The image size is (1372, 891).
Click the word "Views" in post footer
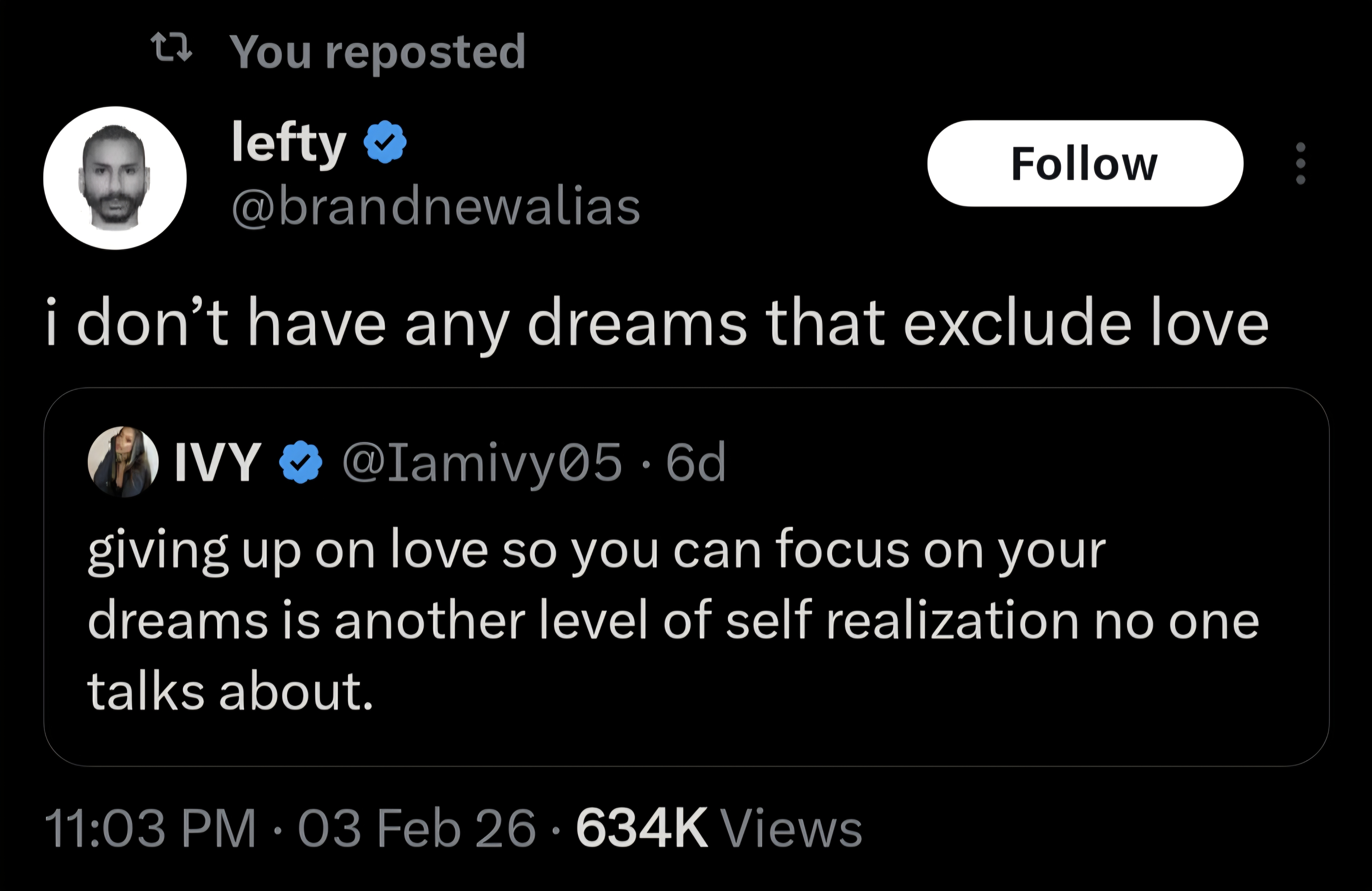pos(791,829)
